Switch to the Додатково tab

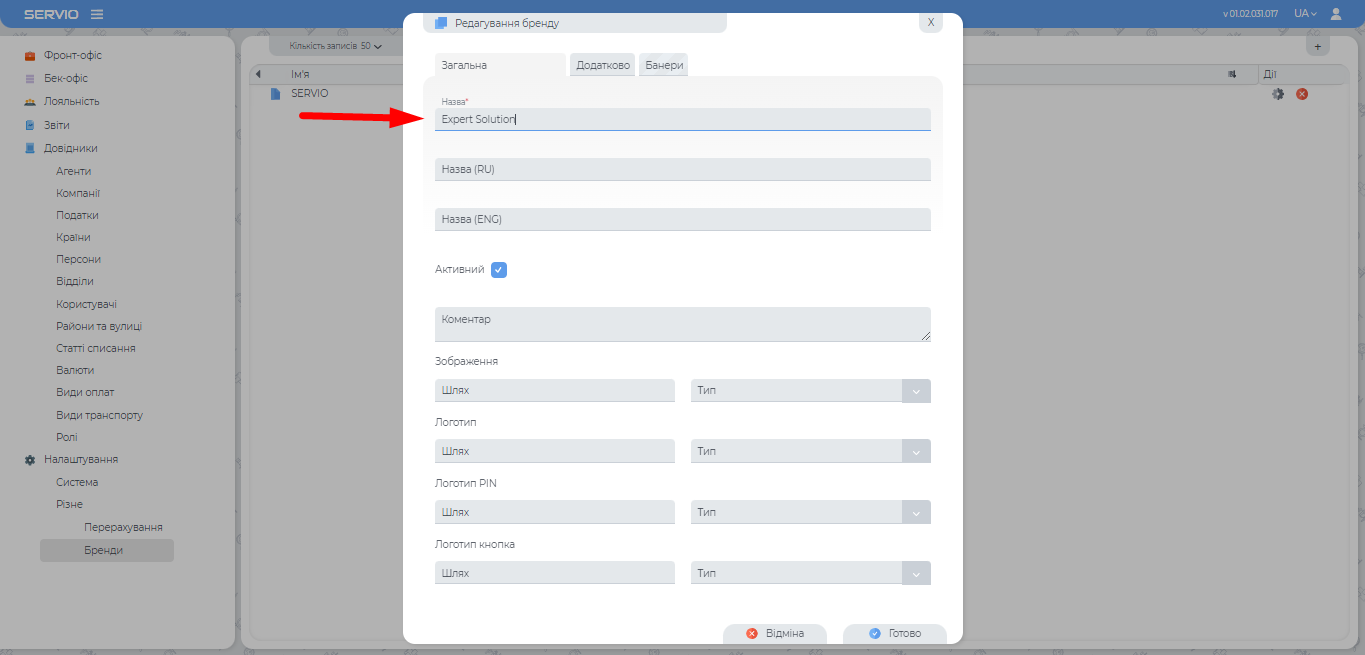point(603,65)
